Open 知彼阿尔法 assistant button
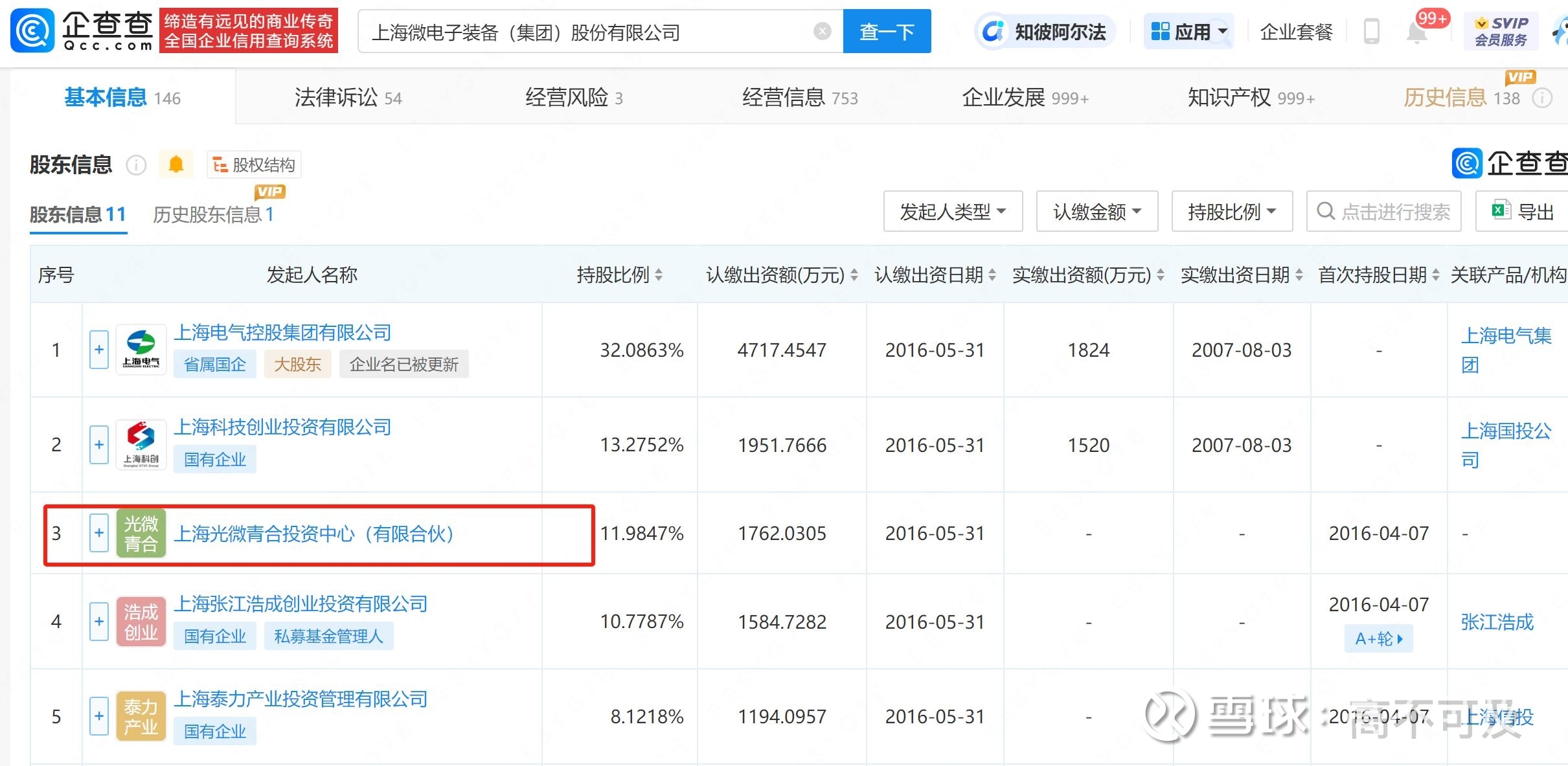 1044,31
